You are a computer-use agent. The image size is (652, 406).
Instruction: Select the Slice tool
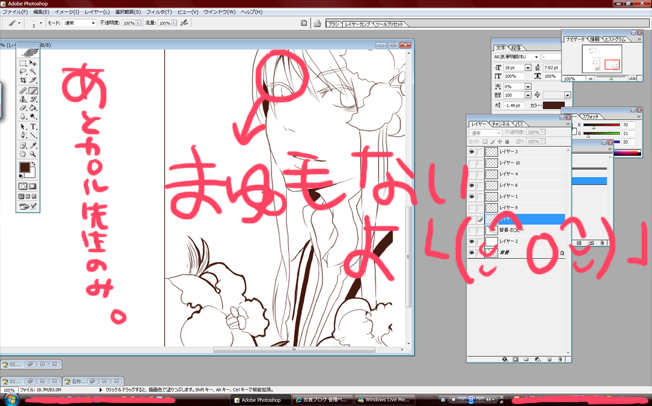(x=33, y=80)
